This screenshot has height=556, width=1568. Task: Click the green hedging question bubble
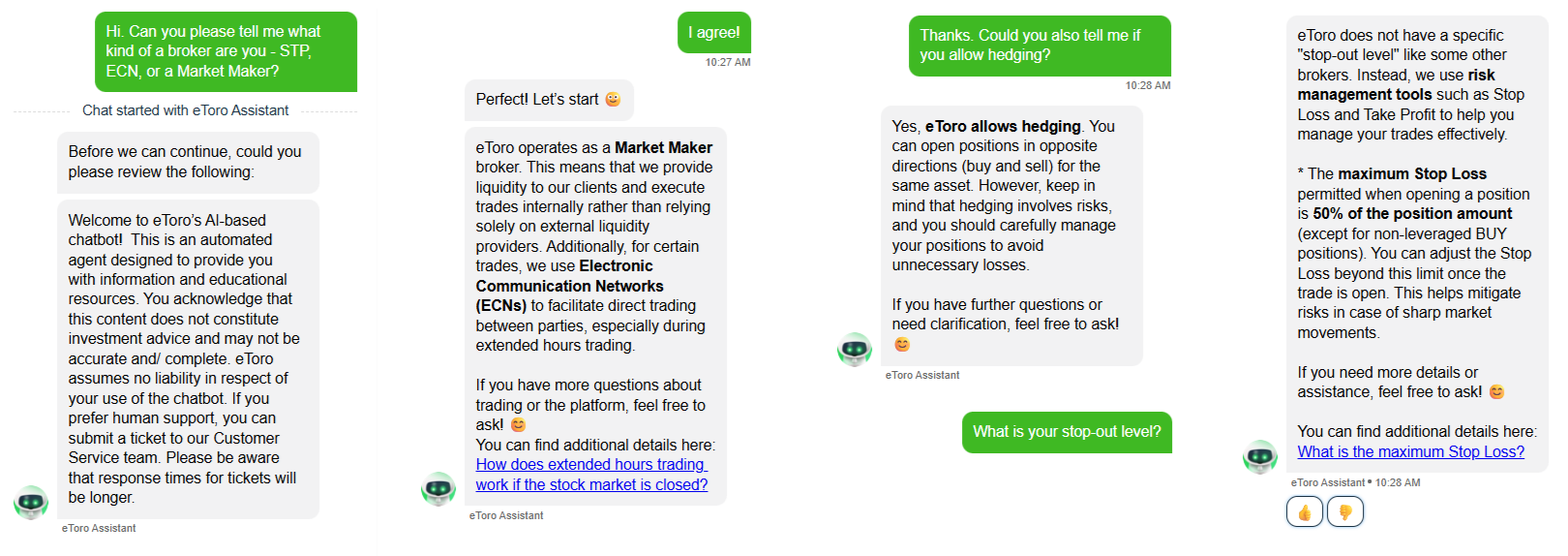pyautogui.click(x=1040, y=46)
